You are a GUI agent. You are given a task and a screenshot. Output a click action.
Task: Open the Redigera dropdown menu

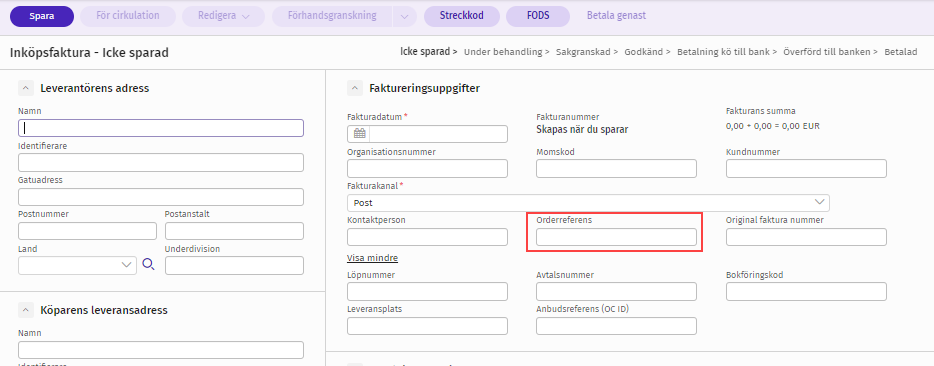(x=224, y=16)
